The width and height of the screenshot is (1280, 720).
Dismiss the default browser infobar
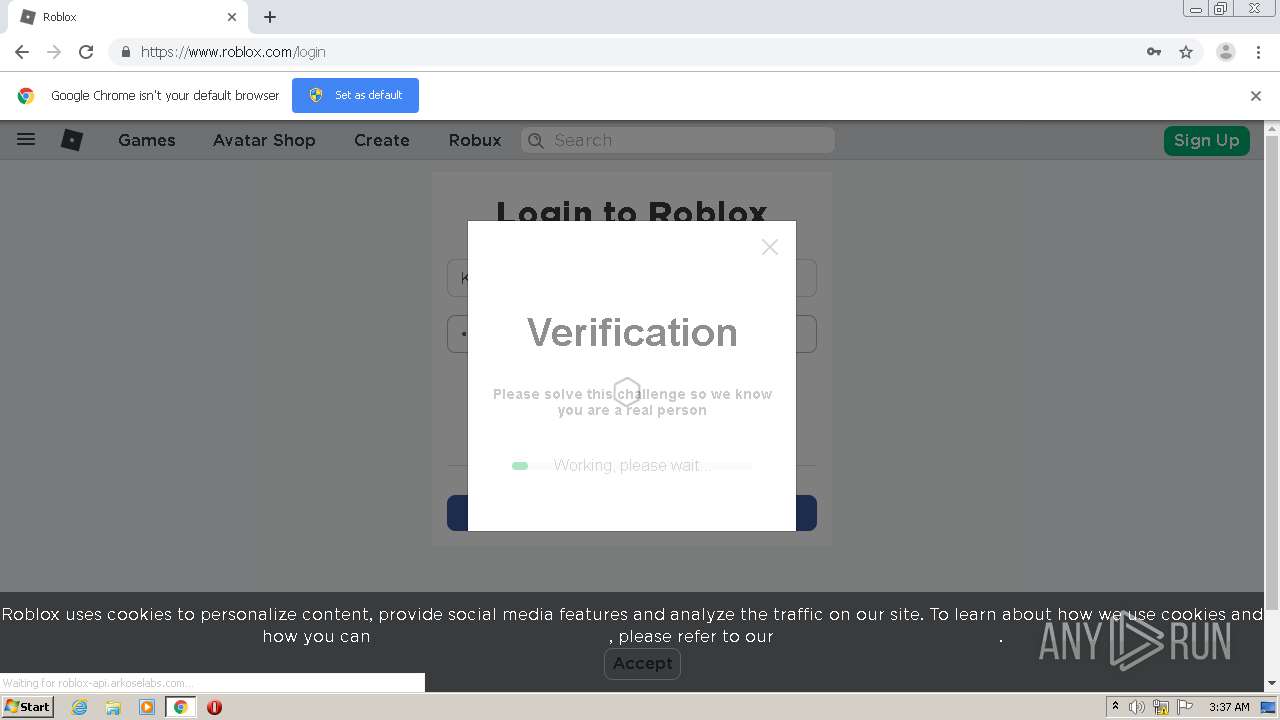point(1256,96)
